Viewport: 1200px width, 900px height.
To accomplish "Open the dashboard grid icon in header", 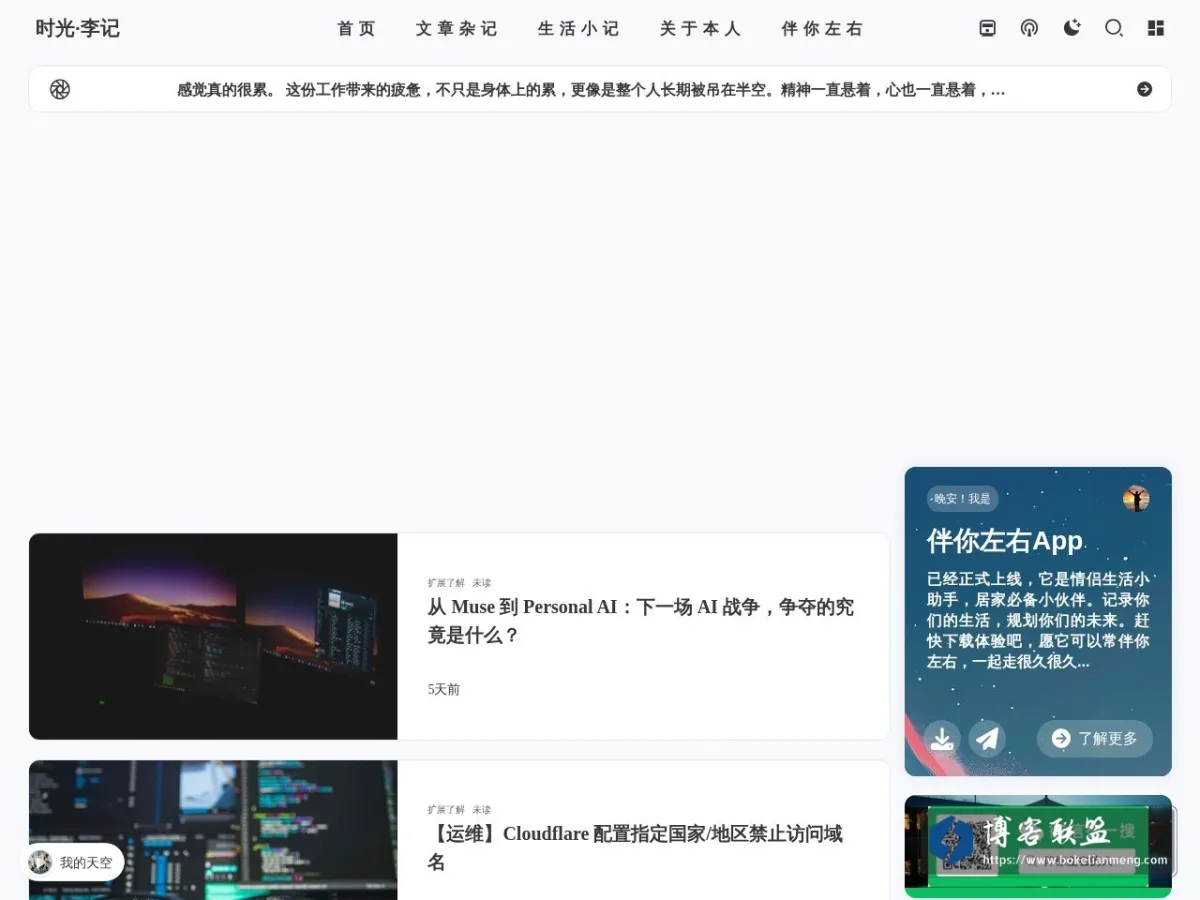I will click(x=1156, y=28).
